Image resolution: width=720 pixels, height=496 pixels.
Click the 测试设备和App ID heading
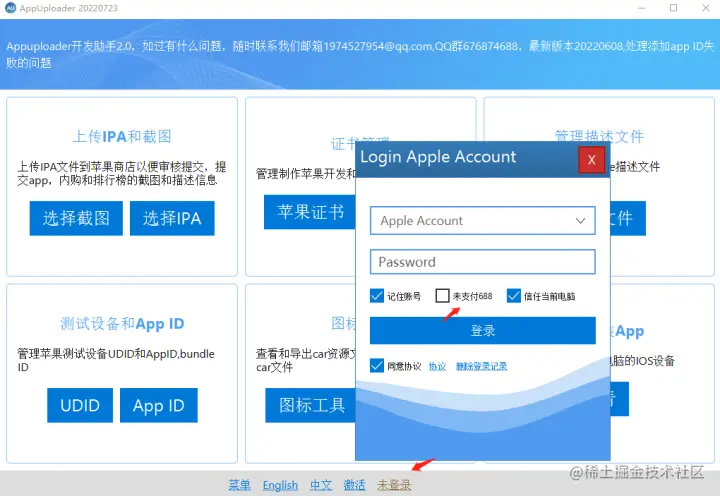122,324
